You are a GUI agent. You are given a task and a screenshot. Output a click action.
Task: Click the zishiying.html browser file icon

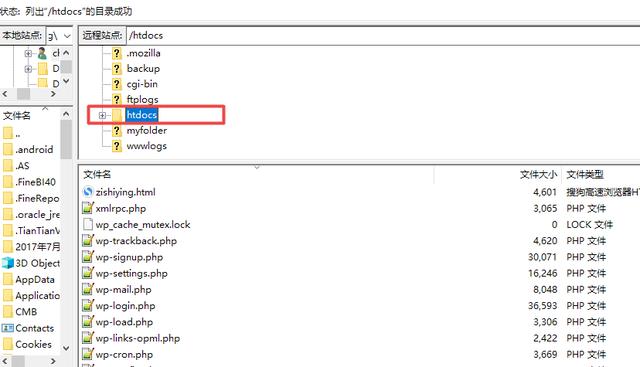tap(87, 192)
